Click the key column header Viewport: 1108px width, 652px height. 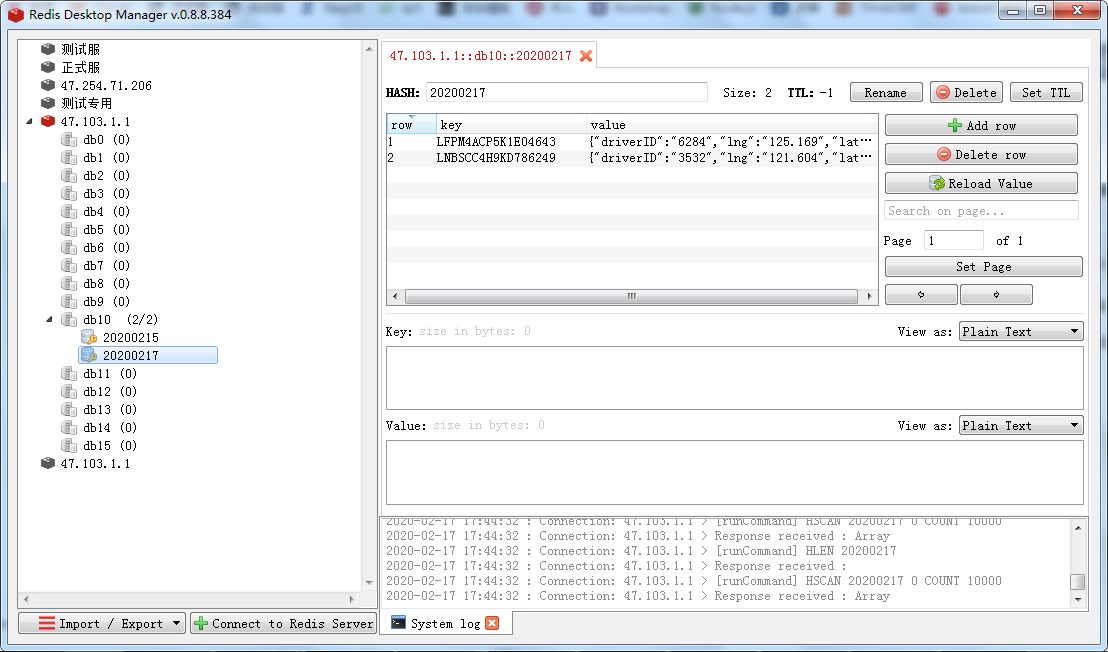click(x=511, y=124)
